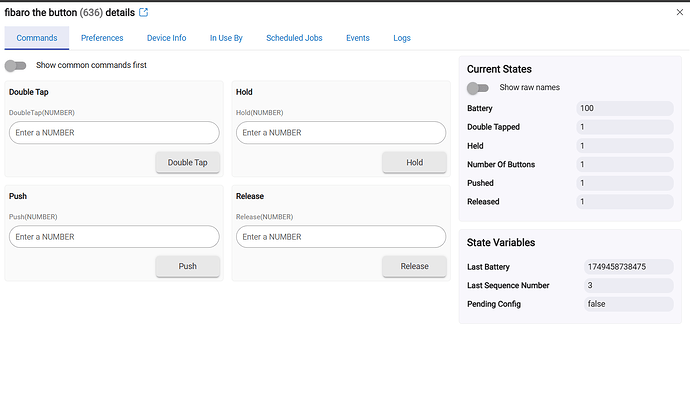
Task: Enable Show raw names toggle
Action: (x=478, y=88)
